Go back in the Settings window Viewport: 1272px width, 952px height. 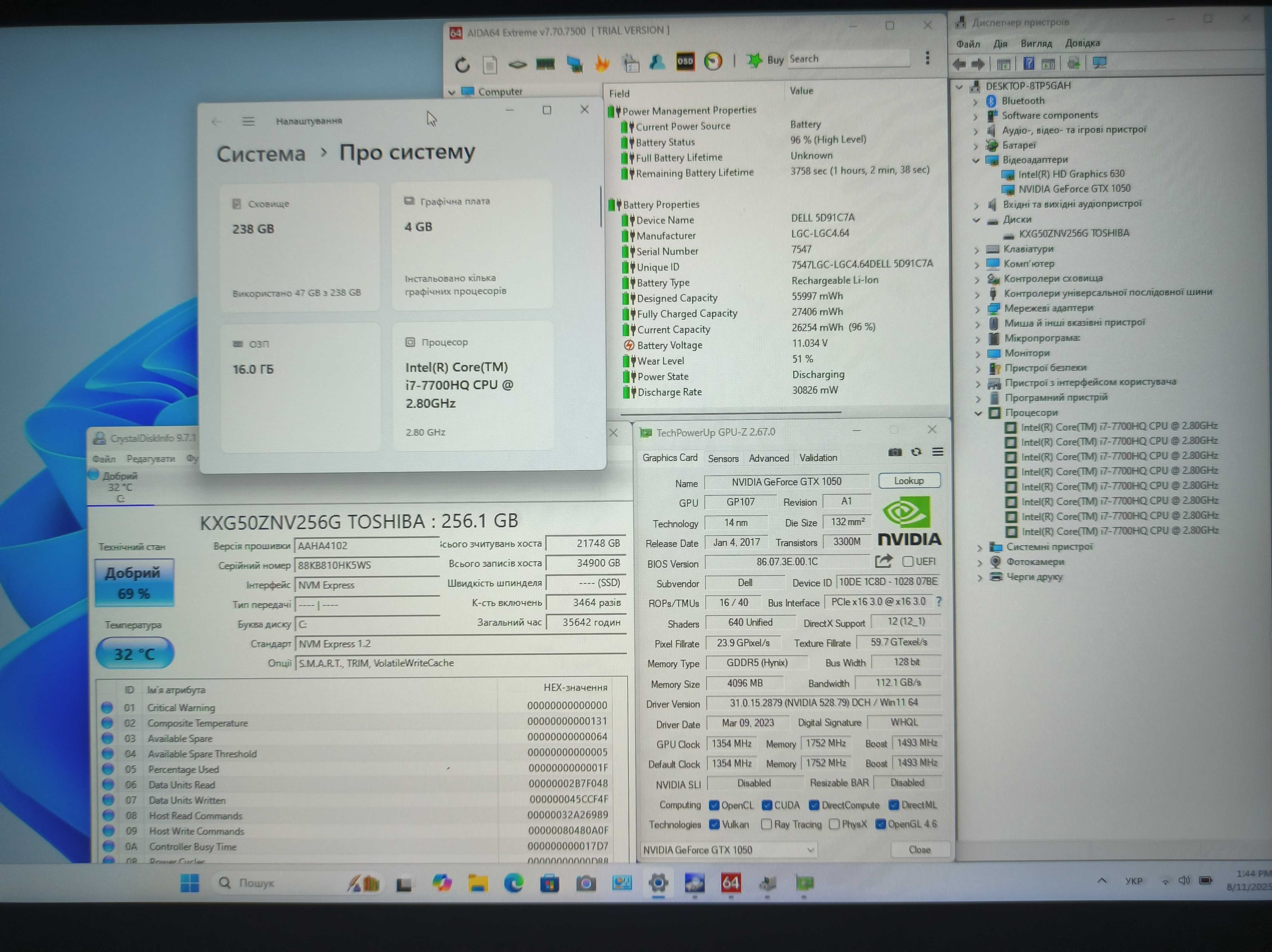pos(216,122)
